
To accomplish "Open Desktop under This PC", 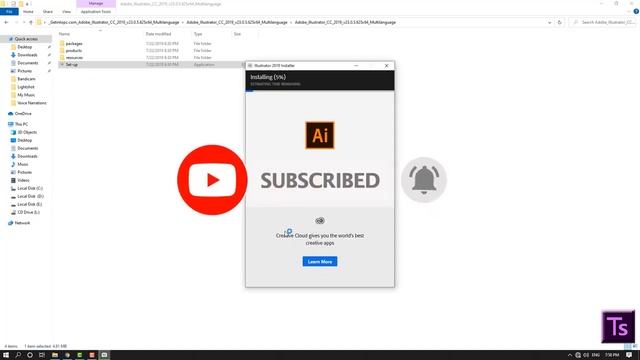I will click(x=24, y=140).
